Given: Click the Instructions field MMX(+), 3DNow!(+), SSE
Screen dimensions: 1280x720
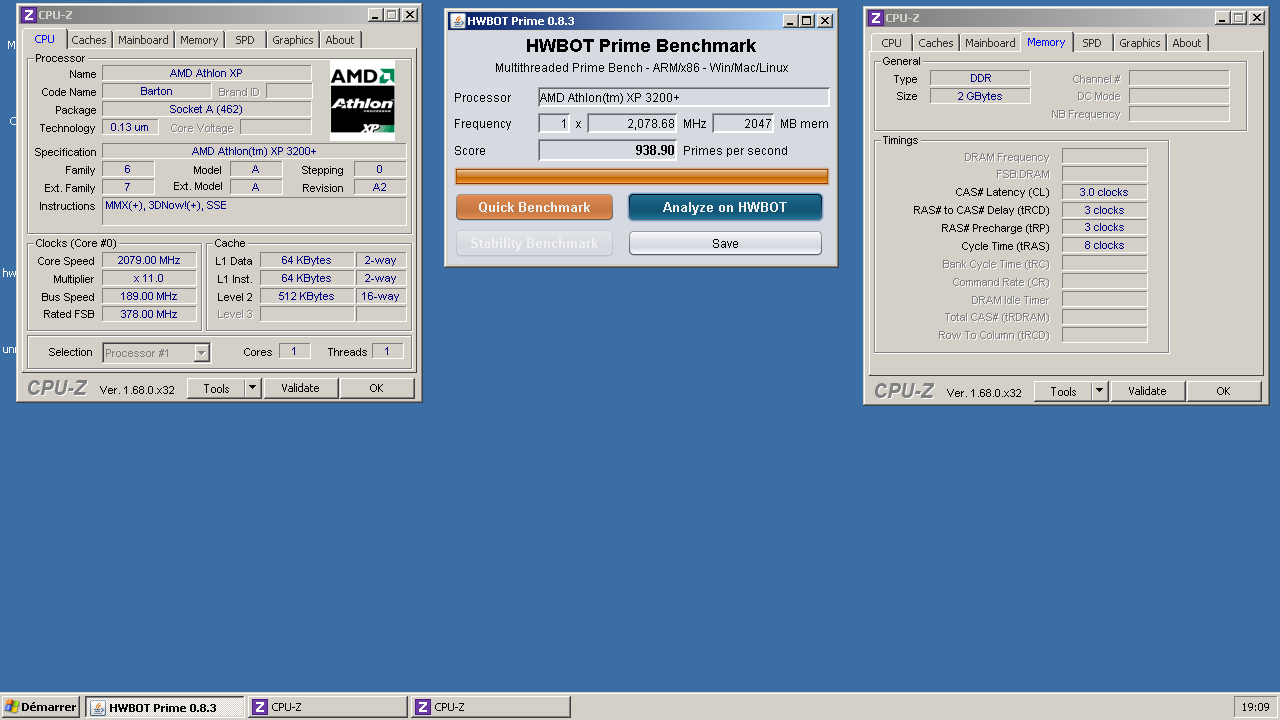Looking at the screenshot, I should click(254, 211).
